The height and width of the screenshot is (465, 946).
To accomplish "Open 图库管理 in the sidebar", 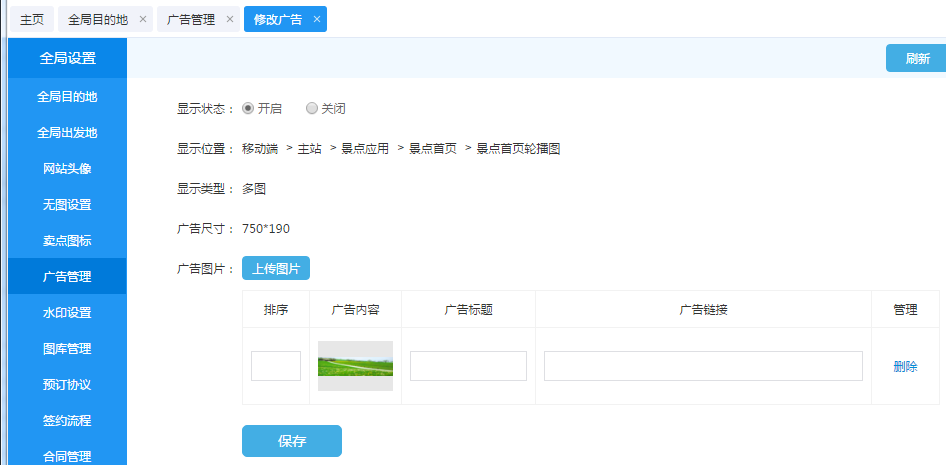I will click(x=67, y=348).
